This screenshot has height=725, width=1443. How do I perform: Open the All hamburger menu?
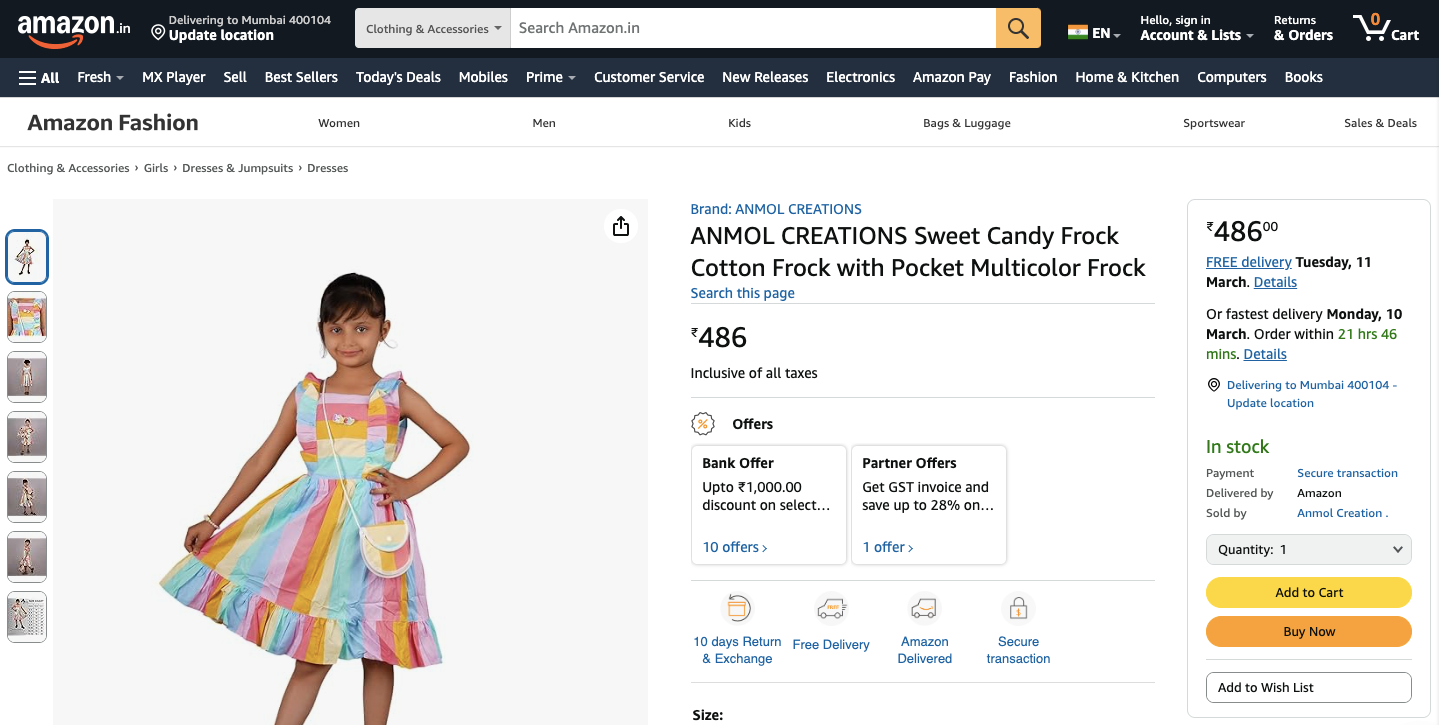(39, 77)
